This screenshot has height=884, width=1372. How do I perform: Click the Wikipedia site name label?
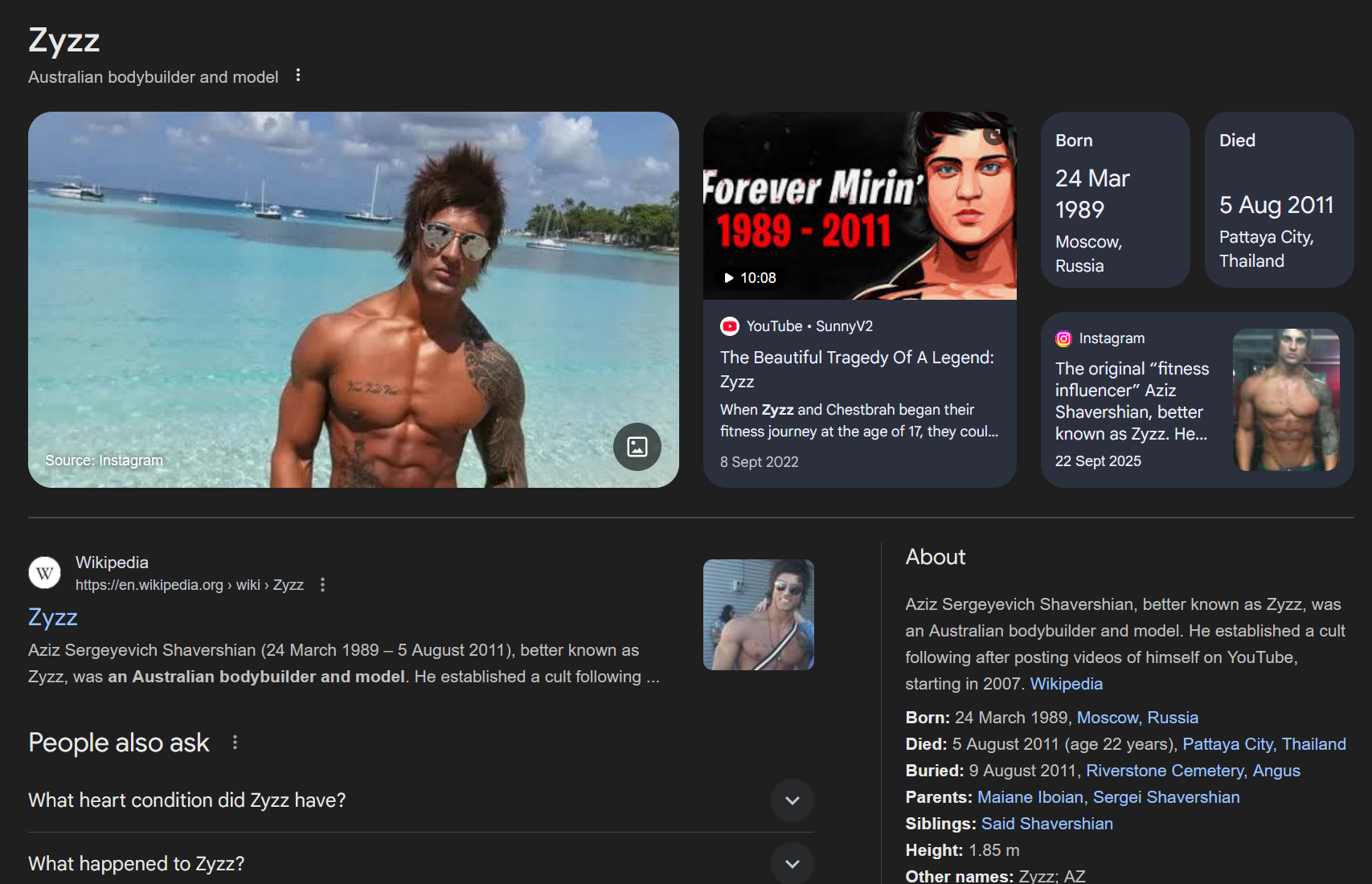pyautogui.click(x=112, y=563)
